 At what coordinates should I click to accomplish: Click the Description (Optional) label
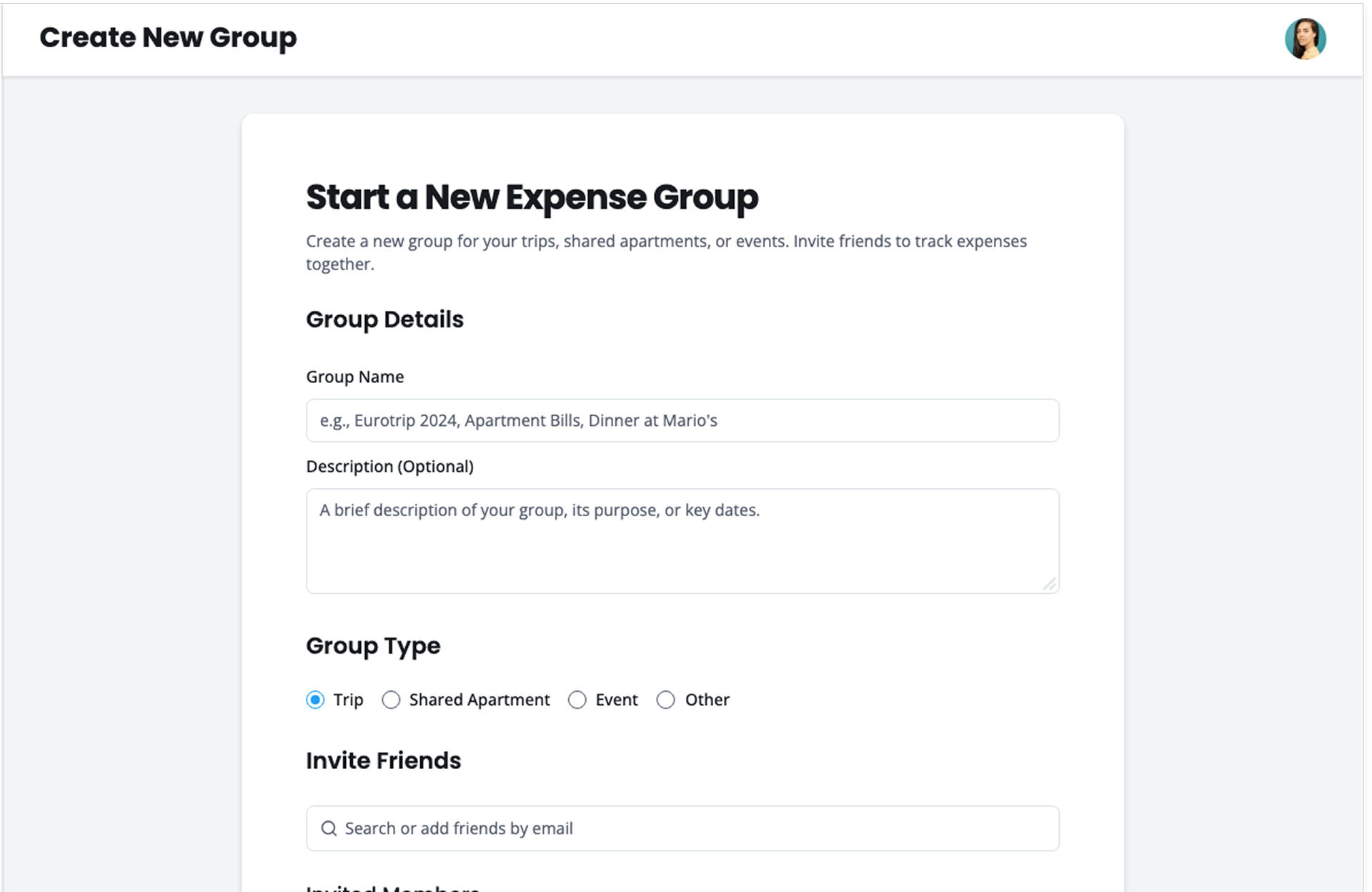coord(389,466)
